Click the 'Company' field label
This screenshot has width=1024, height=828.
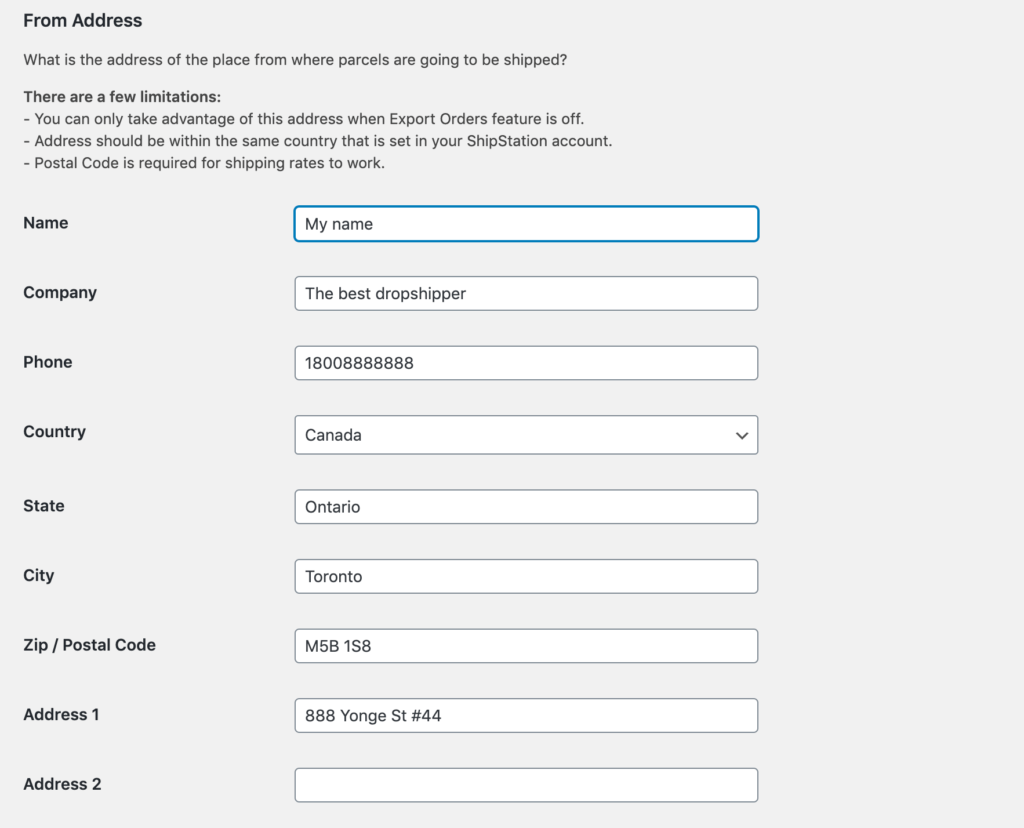(x=60, y=293)
